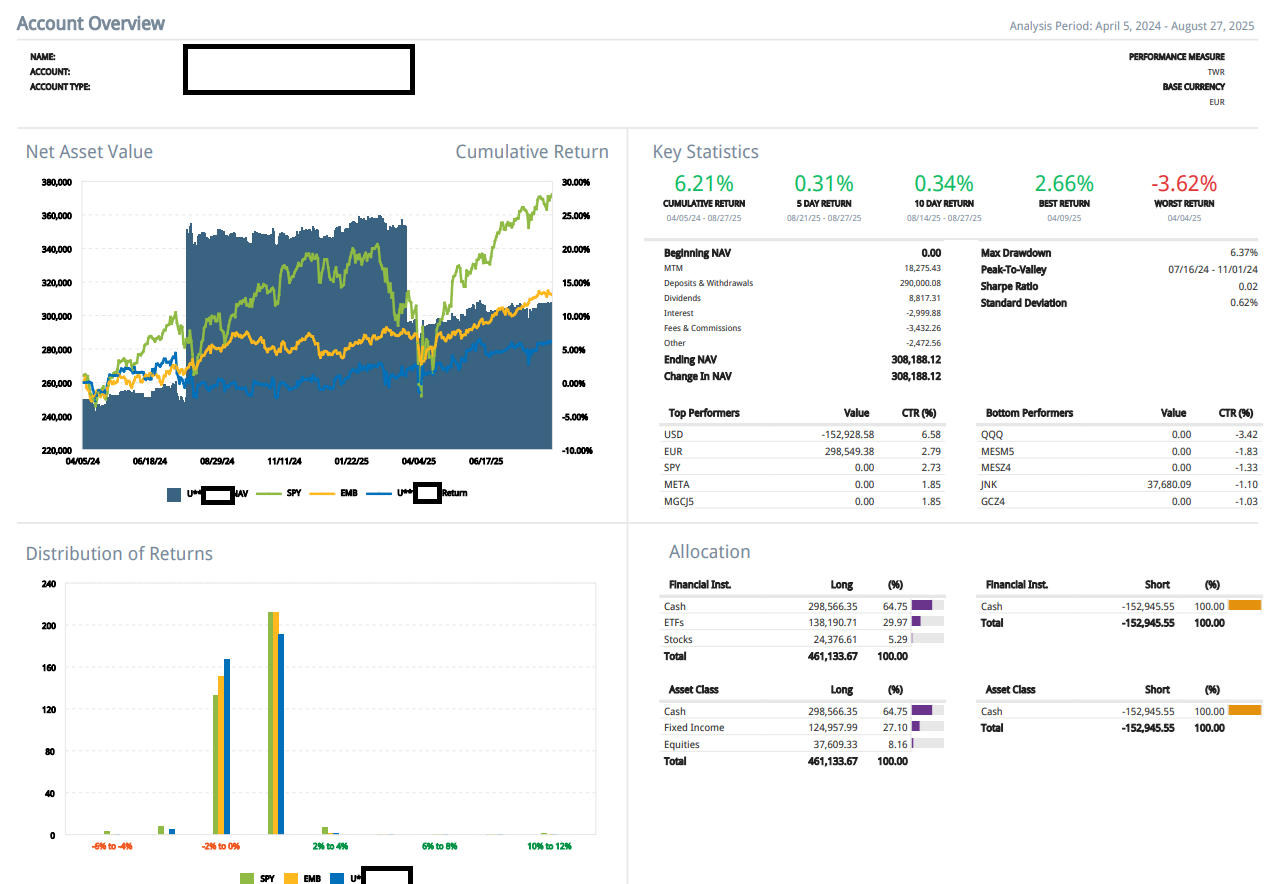The image size is (1278, 884).
Task: Click the green SPY swatch in Distribution legend
Action: pos(247,878)
